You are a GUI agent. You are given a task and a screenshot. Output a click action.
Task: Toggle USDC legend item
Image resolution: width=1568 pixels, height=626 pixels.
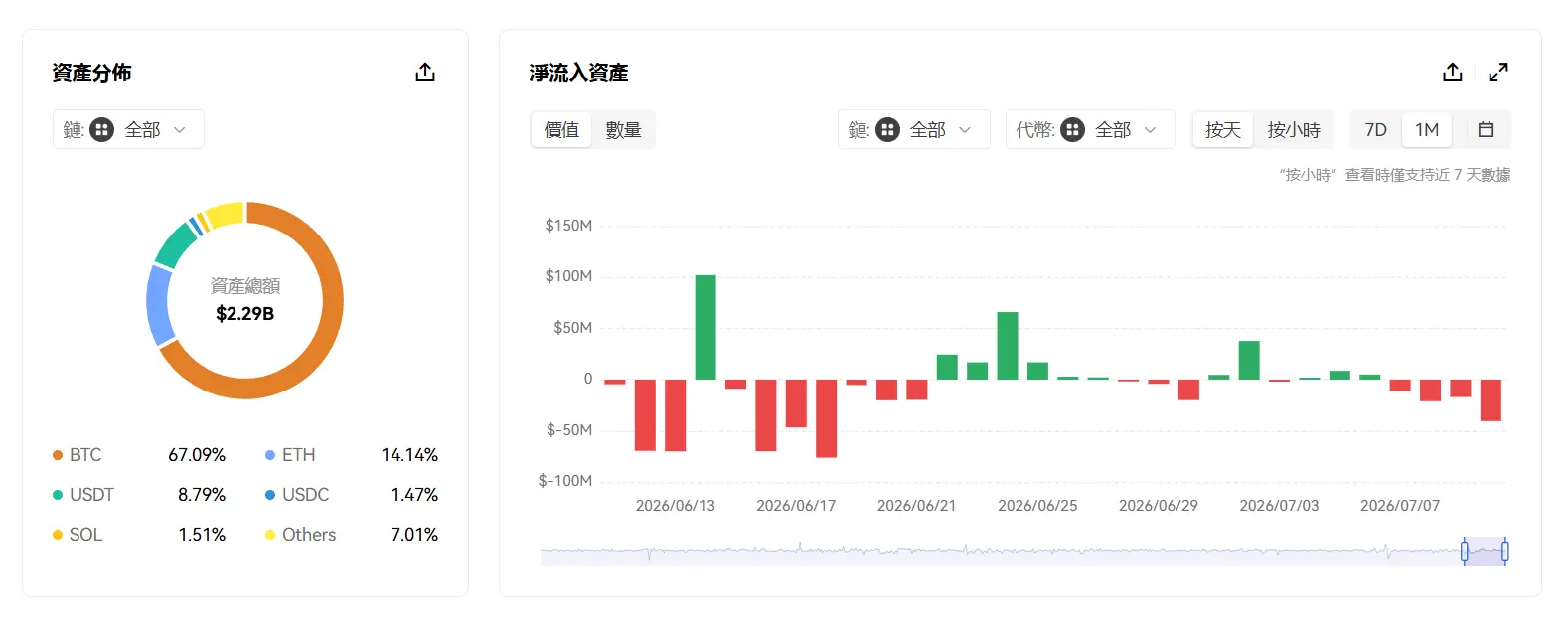297,495
